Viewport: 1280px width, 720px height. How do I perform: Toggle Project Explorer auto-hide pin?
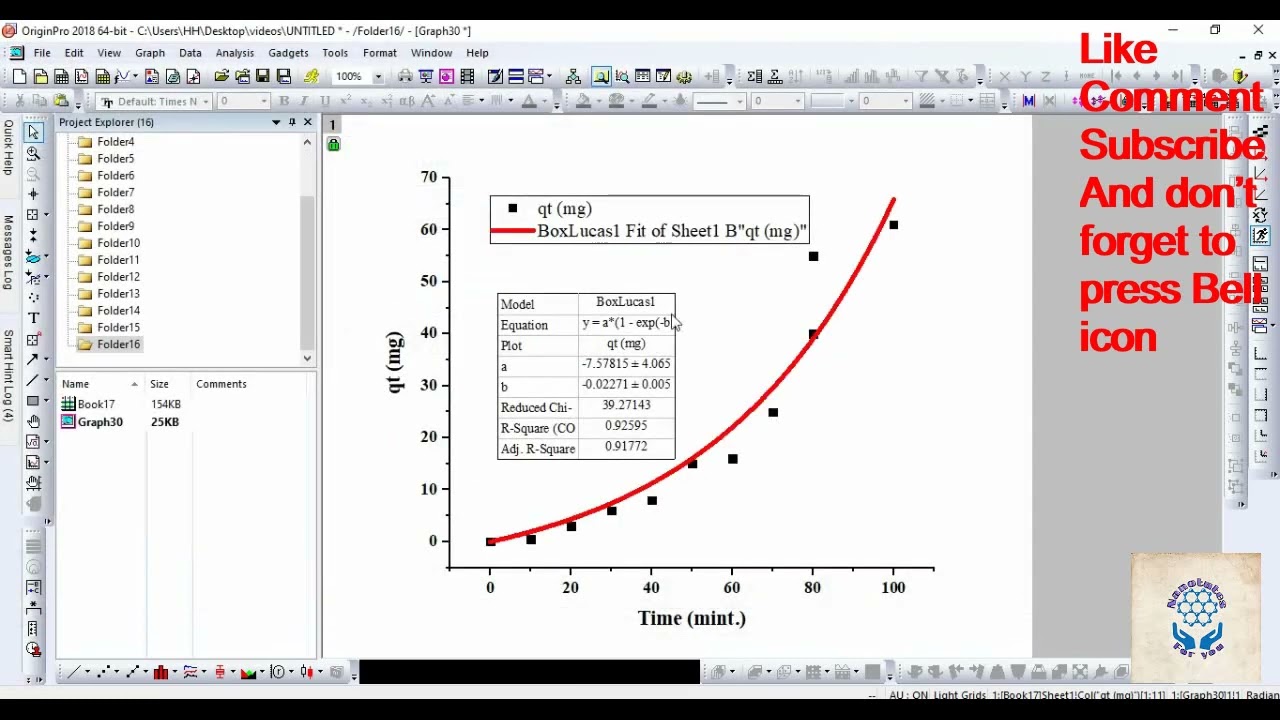click(292, 122)
